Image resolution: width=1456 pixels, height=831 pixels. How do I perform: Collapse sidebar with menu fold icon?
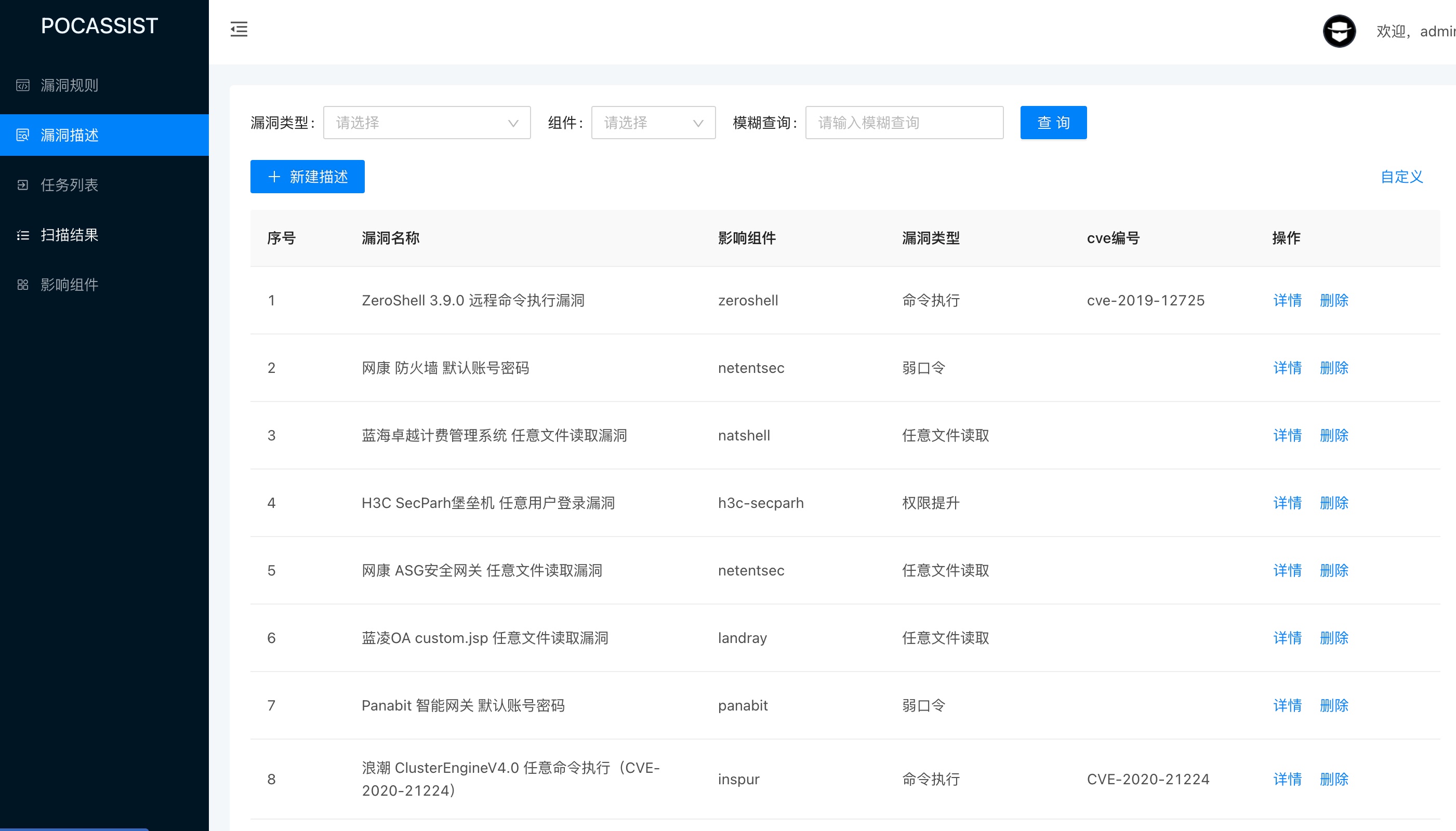pos(239,29)
